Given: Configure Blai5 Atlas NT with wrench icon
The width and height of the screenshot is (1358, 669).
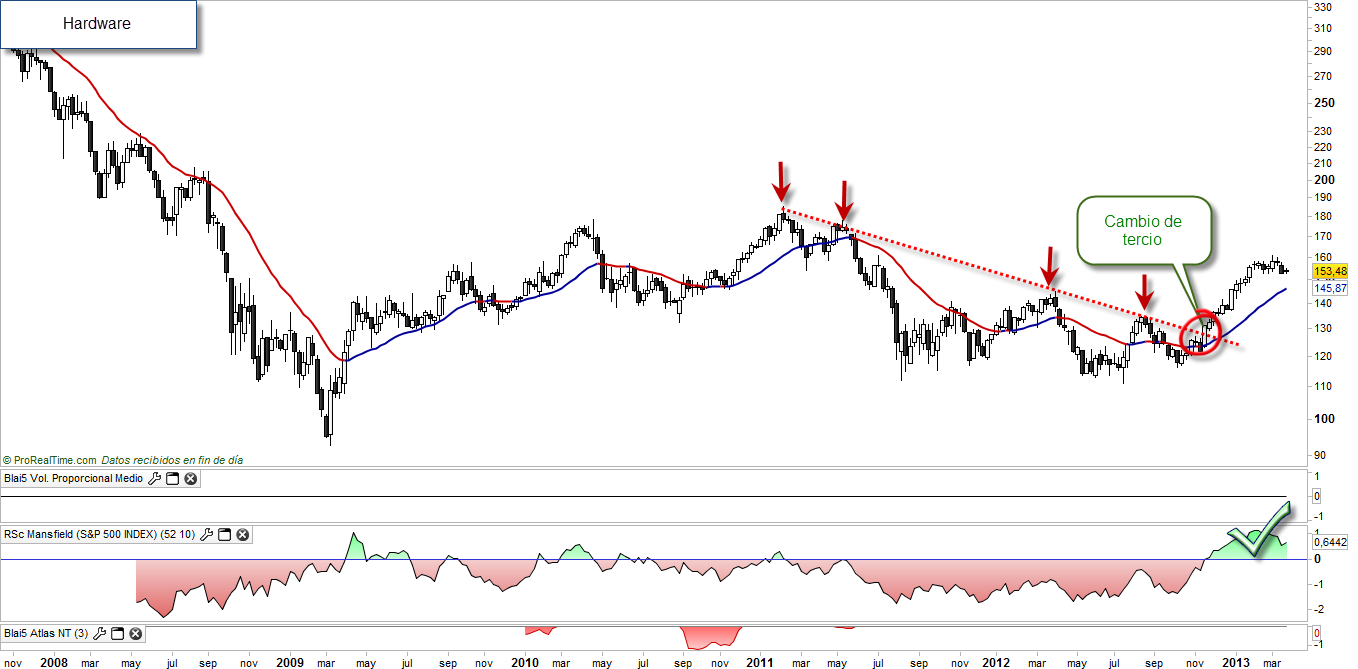Looking at the screenshot, I should pos(99,633).
